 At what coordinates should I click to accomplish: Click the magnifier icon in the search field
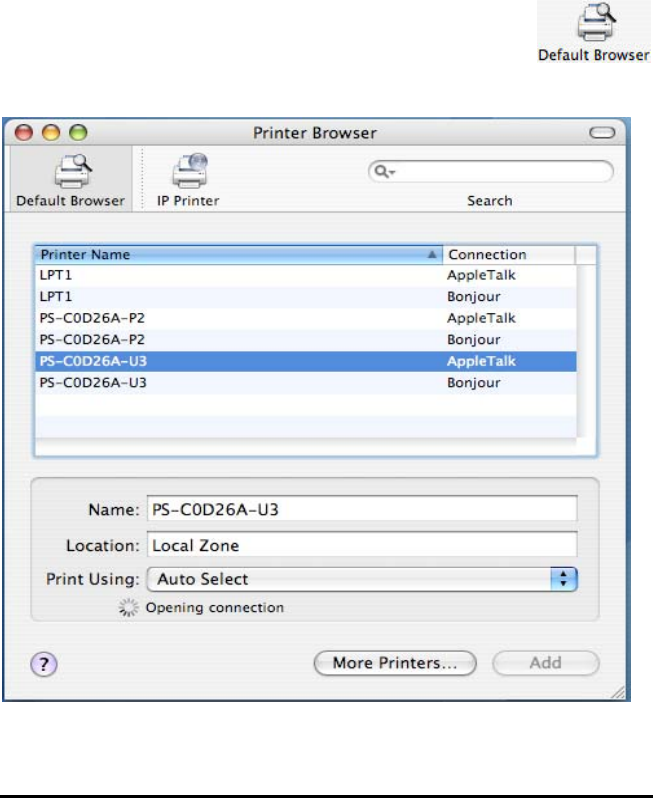coord(382,172)
